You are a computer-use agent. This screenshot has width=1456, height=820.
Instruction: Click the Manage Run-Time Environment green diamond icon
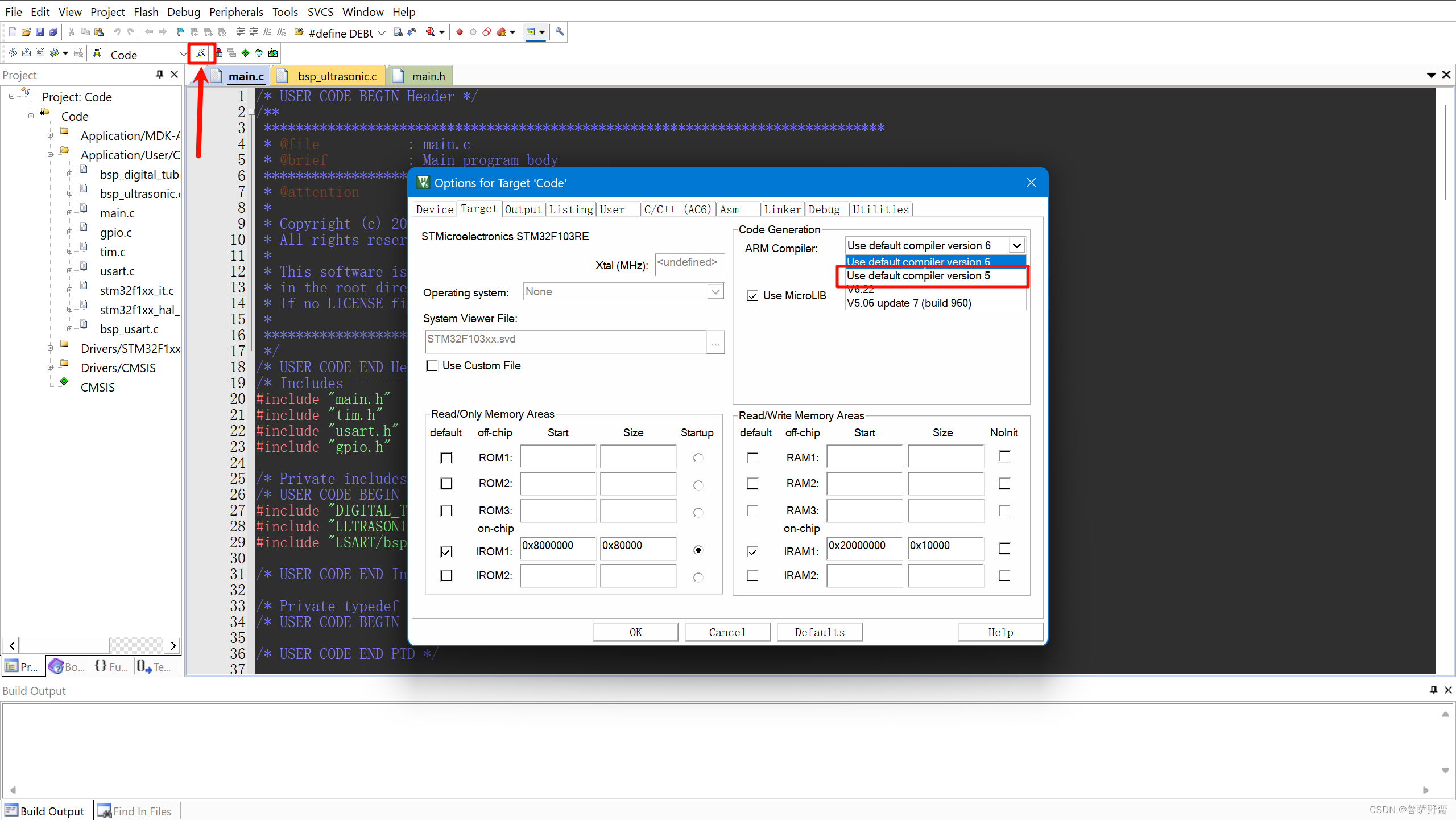pyautogui.click(x=245, y=53)
